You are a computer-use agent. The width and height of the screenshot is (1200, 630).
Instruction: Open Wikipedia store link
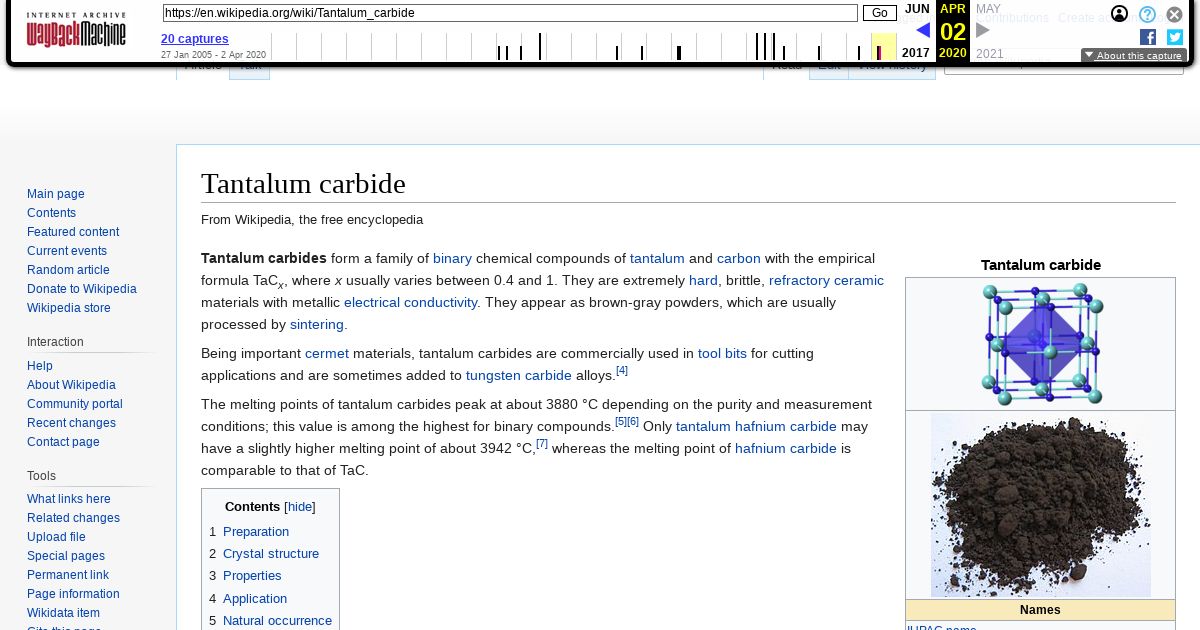point(69,308)
